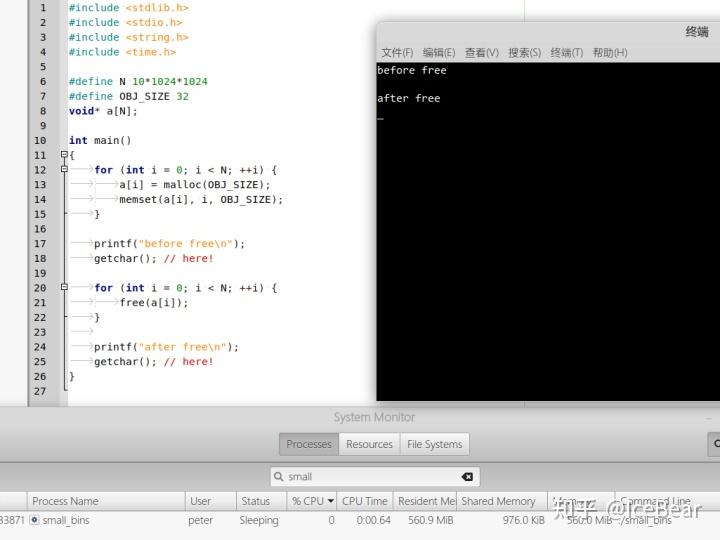Click line number 18 in the editor gutter
720x540 pixels.
click(x=40, y=258)
